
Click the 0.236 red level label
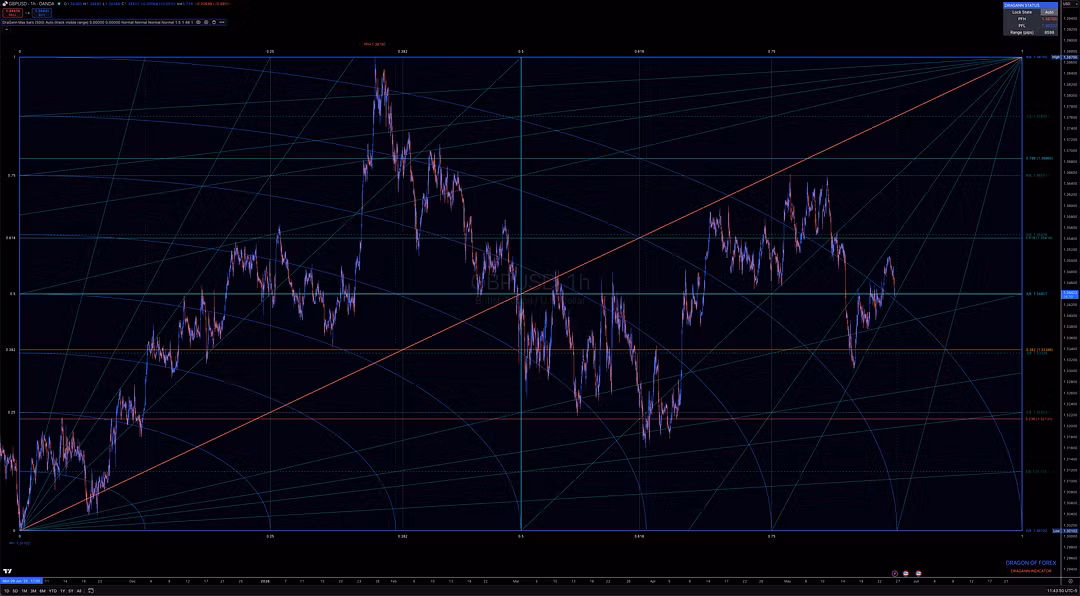pos(1039,419)
